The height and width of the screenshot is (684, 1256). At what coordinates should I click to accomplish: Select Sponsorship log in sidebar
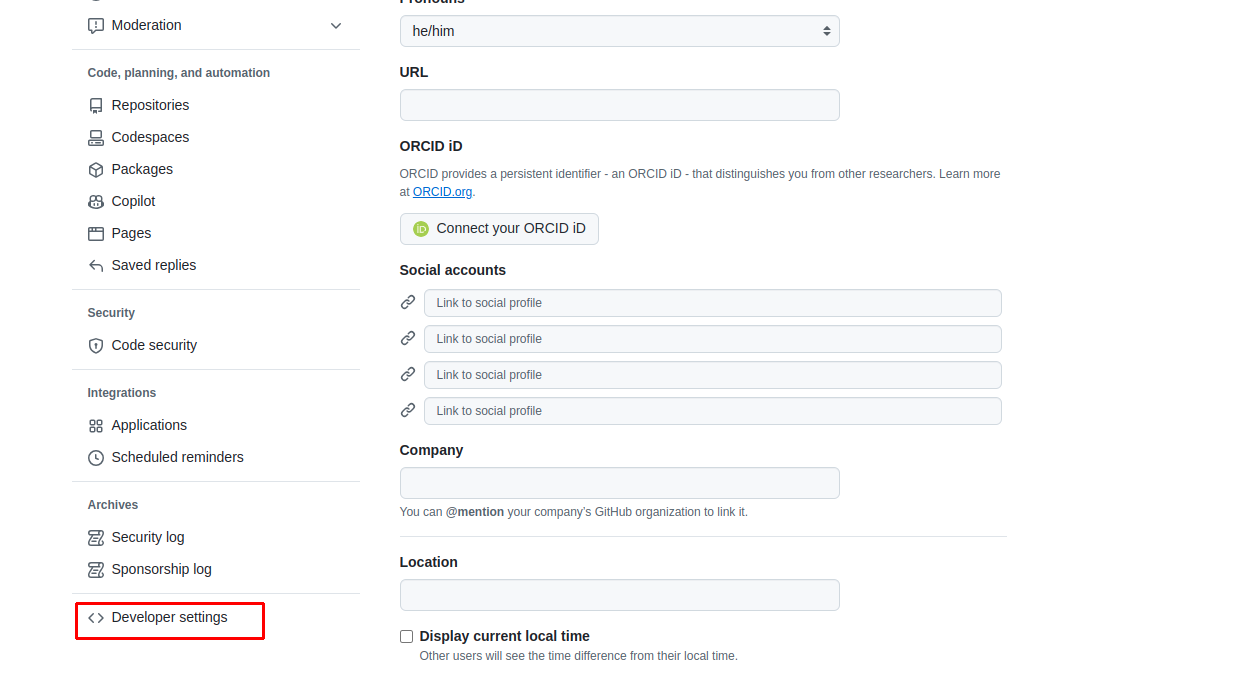click(160, 569)
